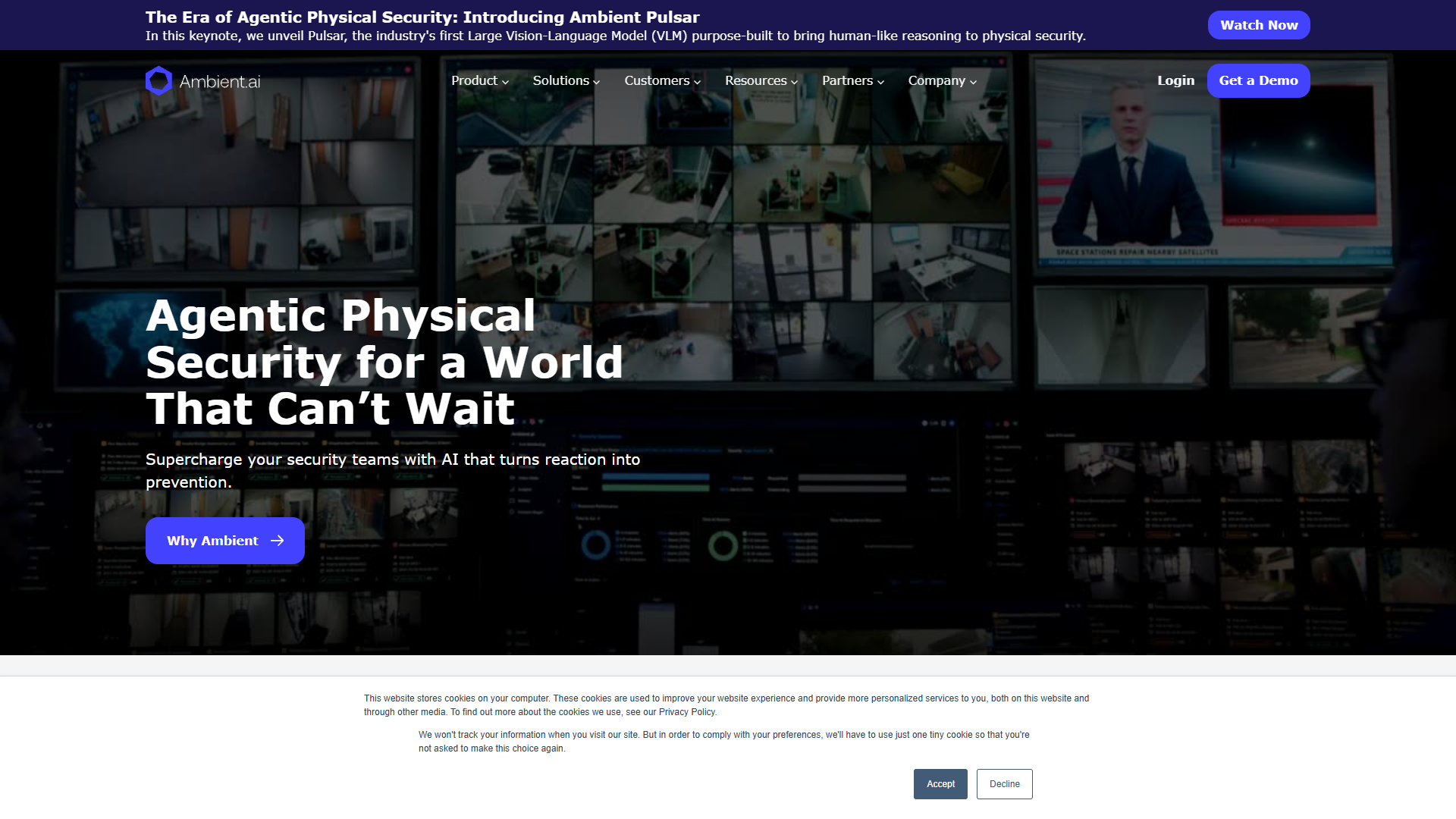Click the Why Ambient button
1456x819 pixels.
(x=225, y=541)
